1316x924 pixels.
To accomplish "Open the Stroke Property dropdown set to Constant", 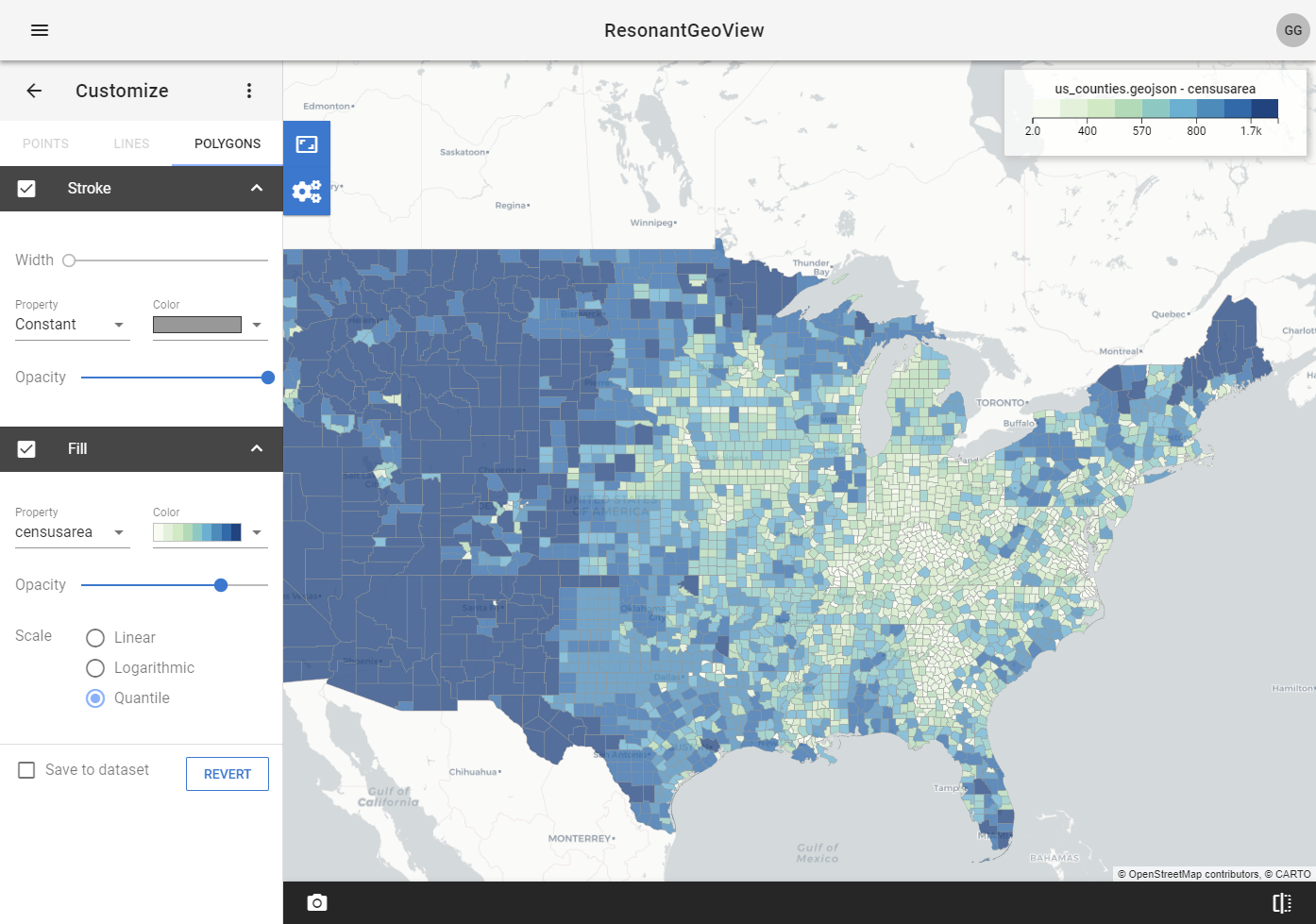I will point(72,325).
